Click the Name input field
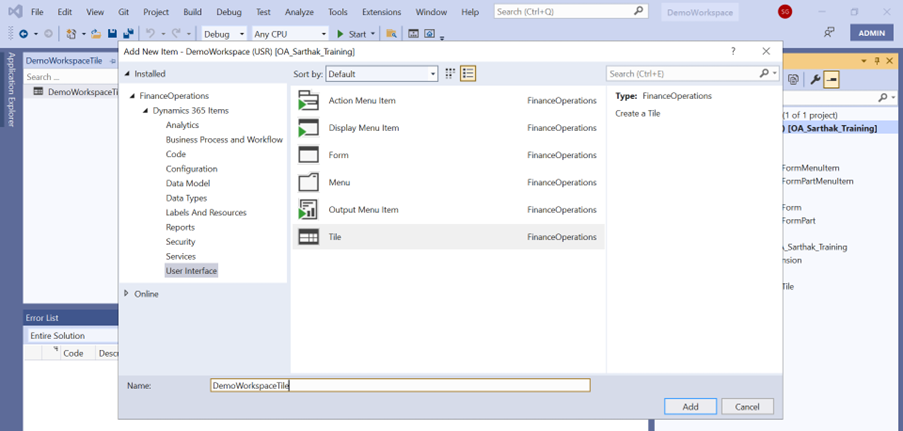The image size is (903, 431). 400,385
